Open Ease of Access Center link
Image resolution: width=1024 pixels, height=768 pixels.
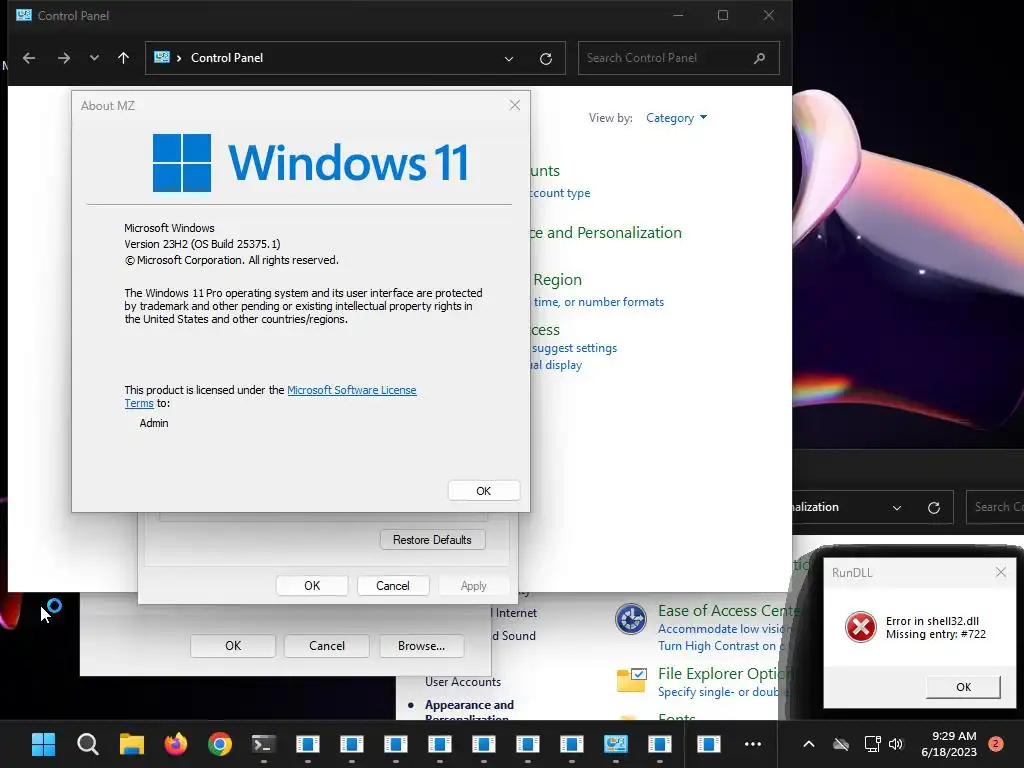pyautogui.click(x=729, y=611)
